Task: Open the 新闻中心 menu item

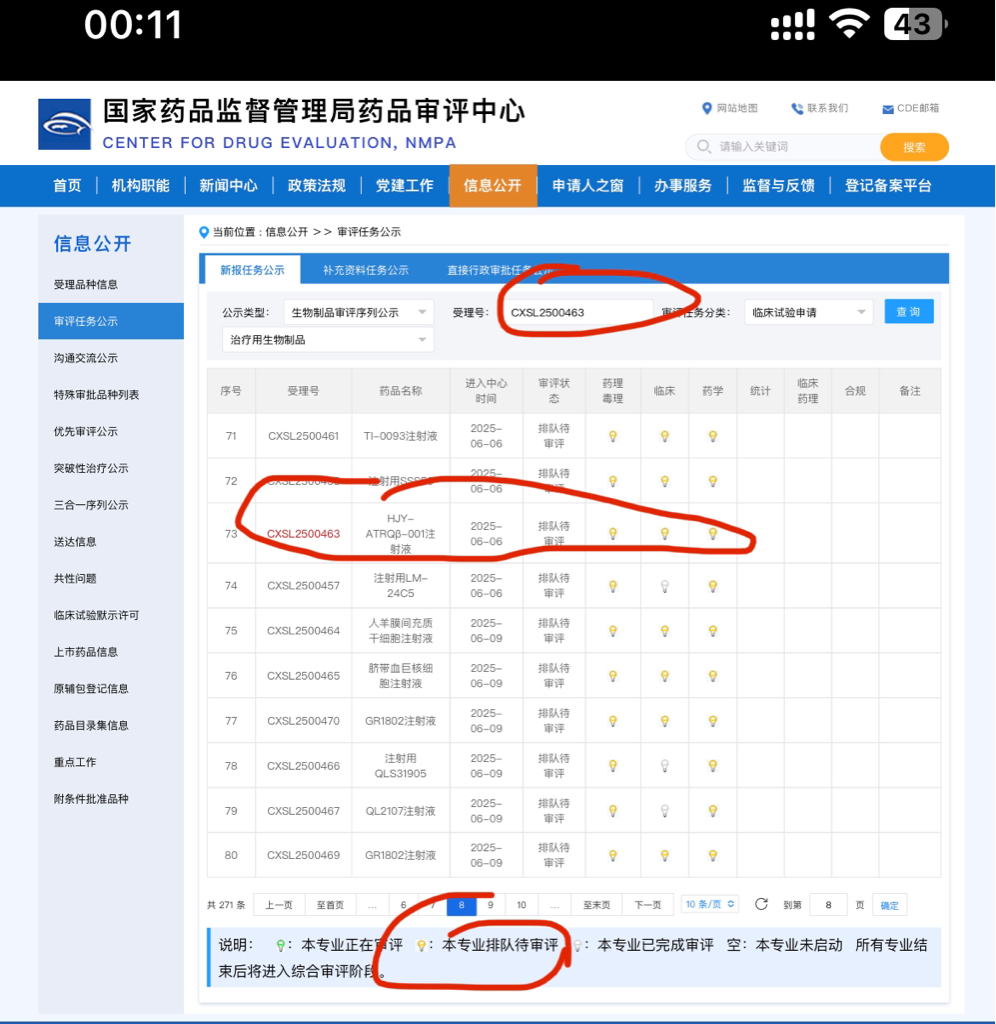Action: point(229,186)
